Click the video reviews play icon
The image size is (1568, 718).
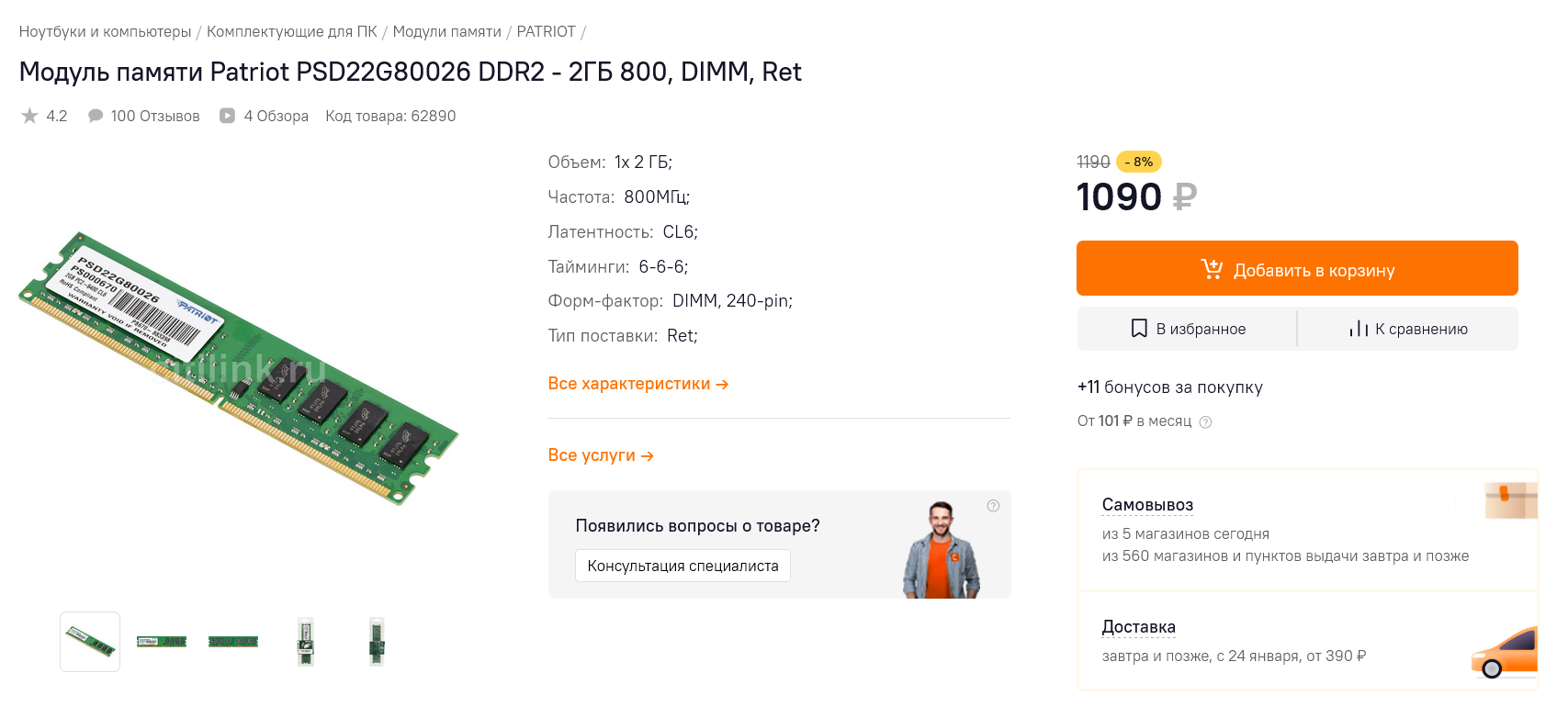(x=227, y=116)
